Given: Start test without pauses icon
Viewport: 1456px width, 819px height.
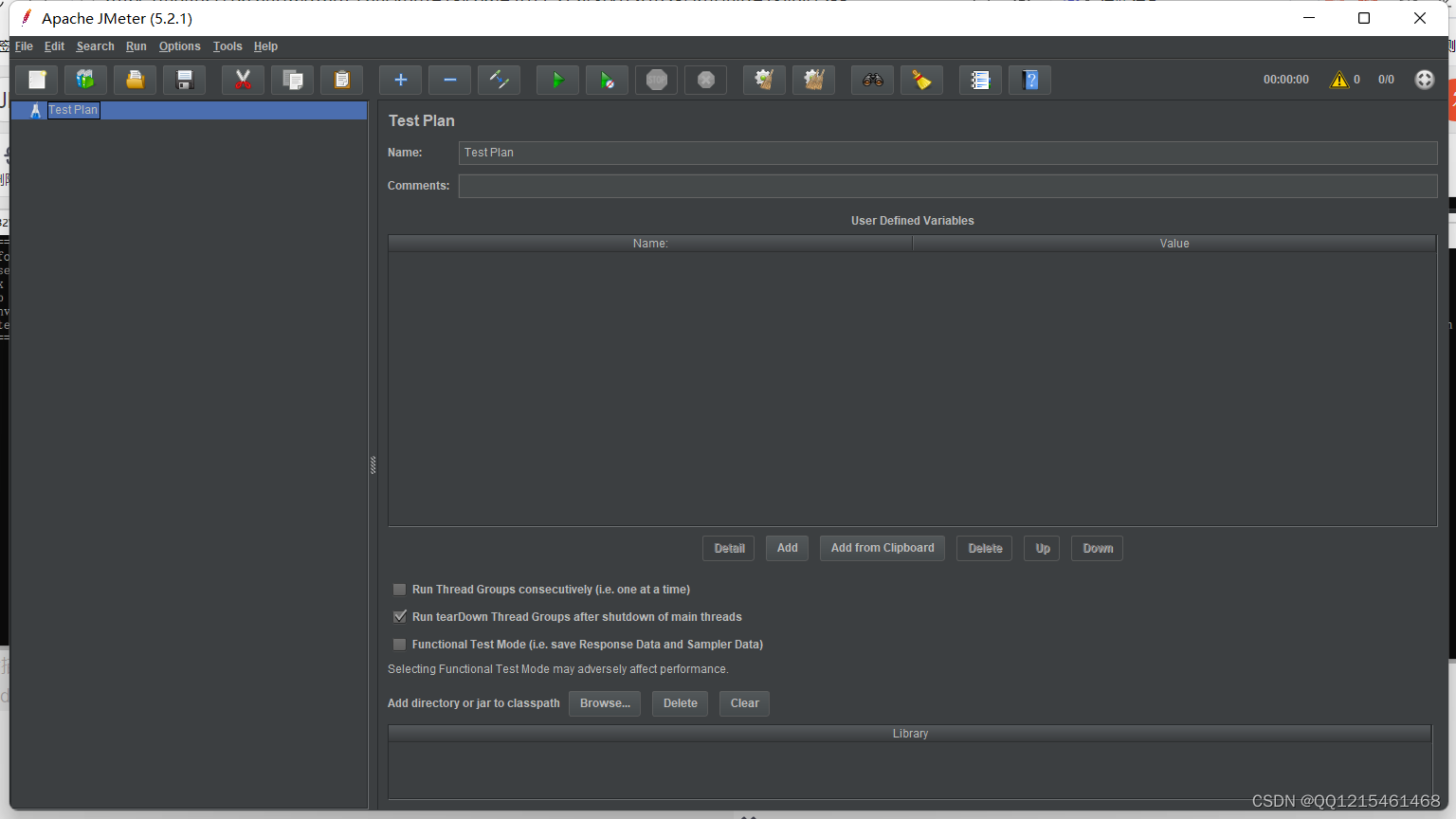Looking at the screenshot, I should click(608, 80).
